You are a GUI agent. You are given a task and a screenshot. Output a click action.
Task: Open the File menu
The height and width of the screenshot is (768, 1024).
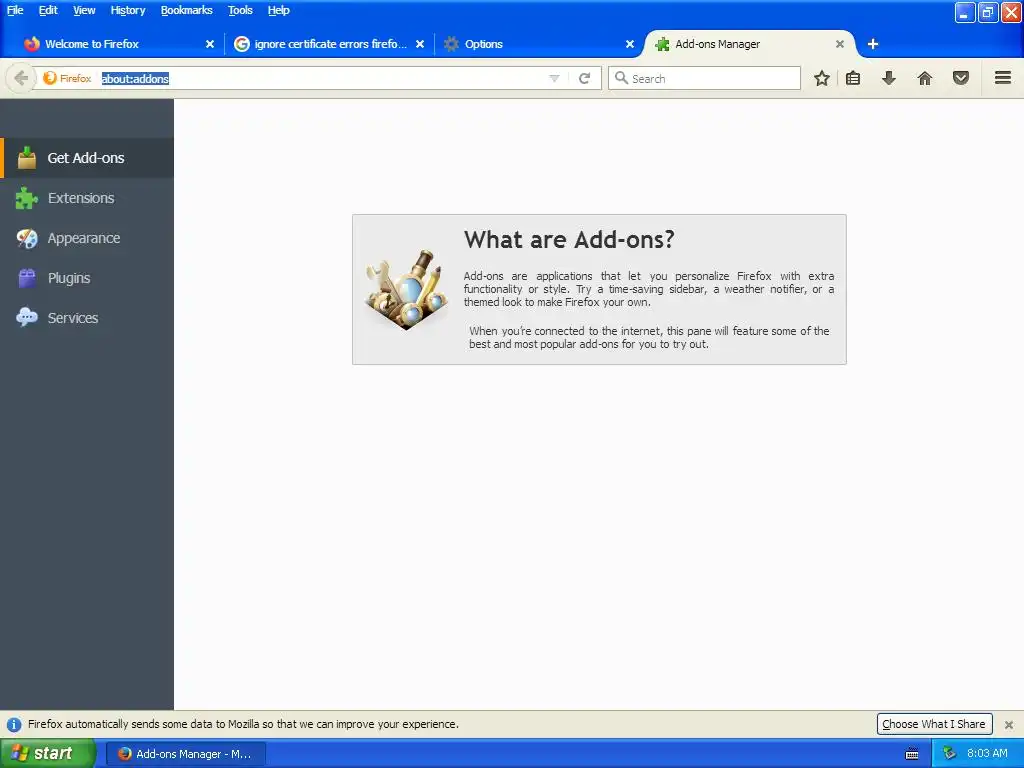(15, 10)
